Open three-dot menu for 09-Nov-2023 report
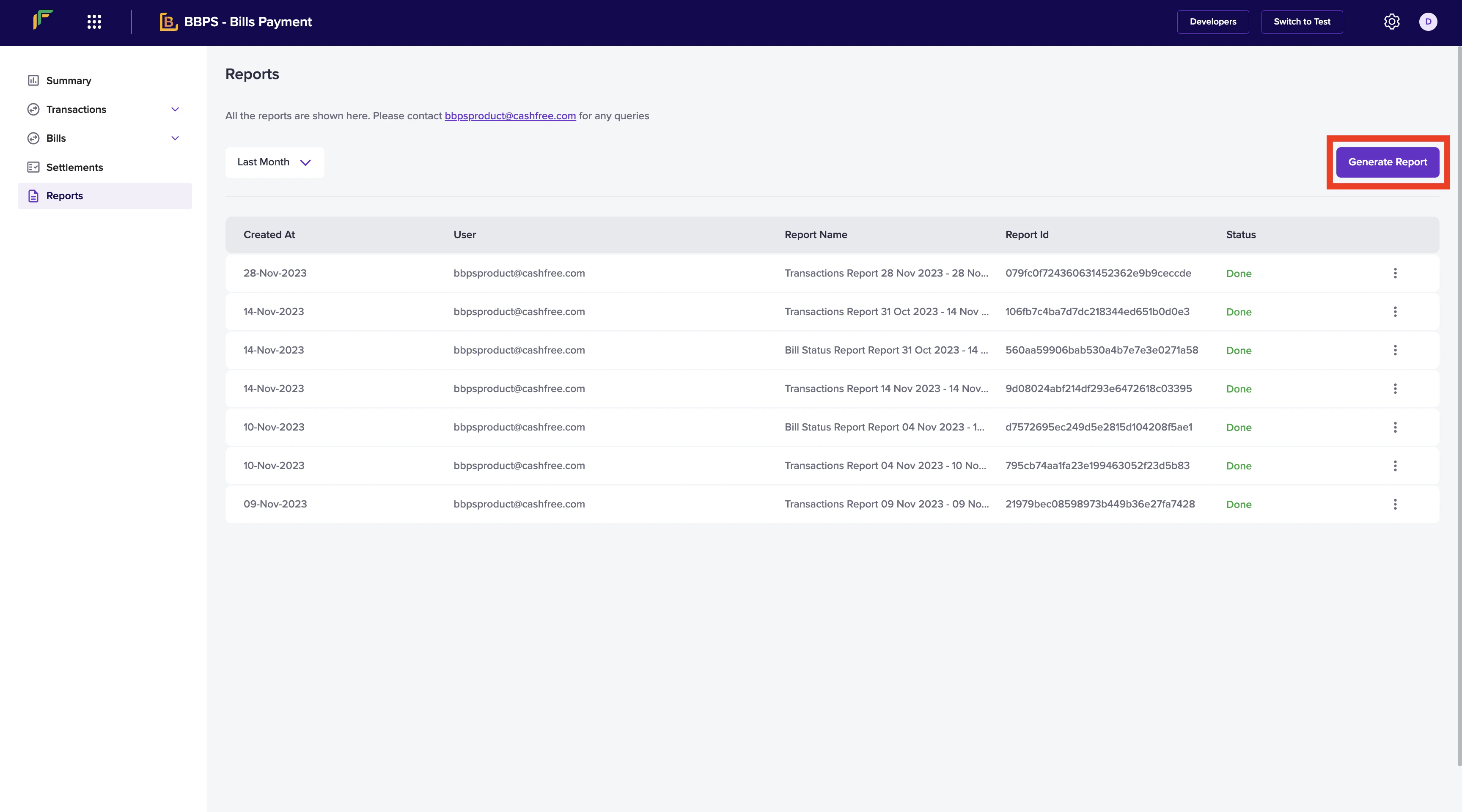The width and height of the screenshot is (1462, 812). 1395,504
